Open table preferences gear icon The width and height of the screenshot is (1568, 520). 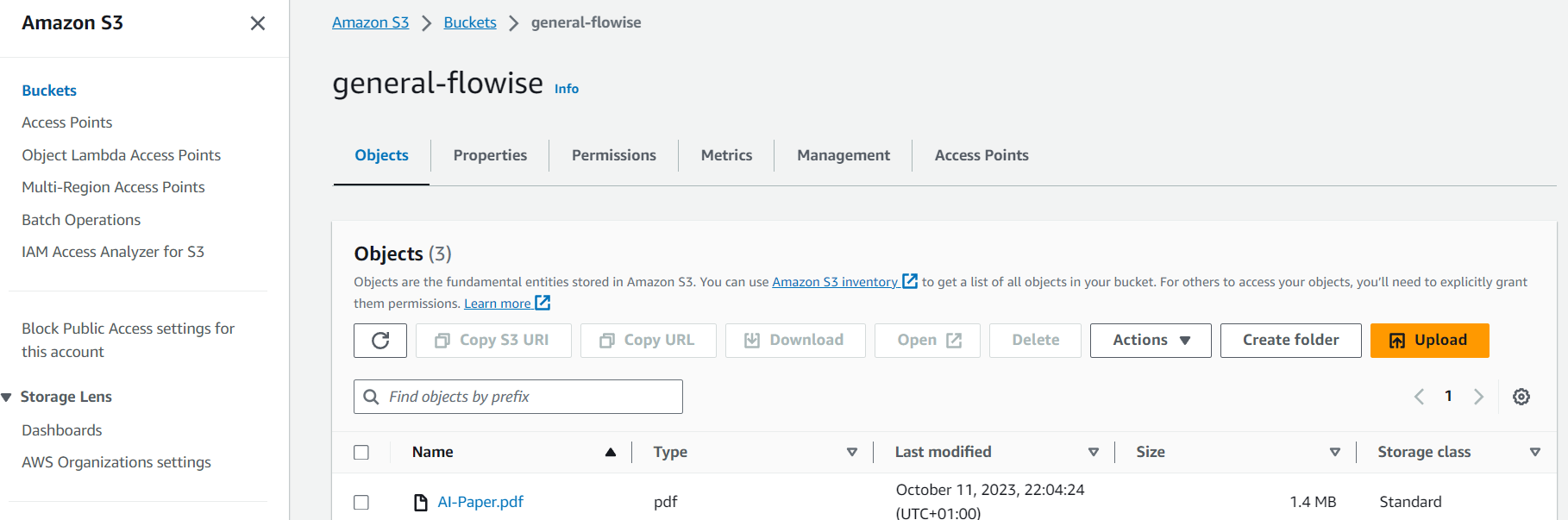click(1521, 397)
